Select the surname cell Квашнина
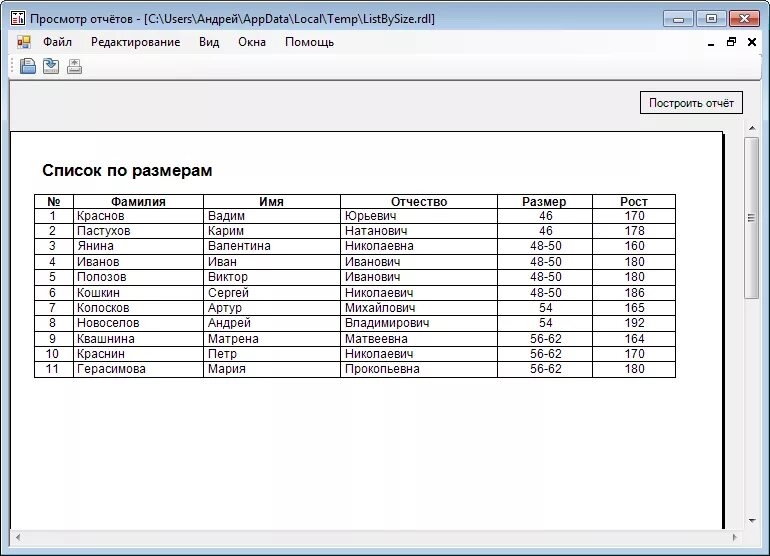Image resolution: width=770 pixels, height=556 pixels. (138, 339)
